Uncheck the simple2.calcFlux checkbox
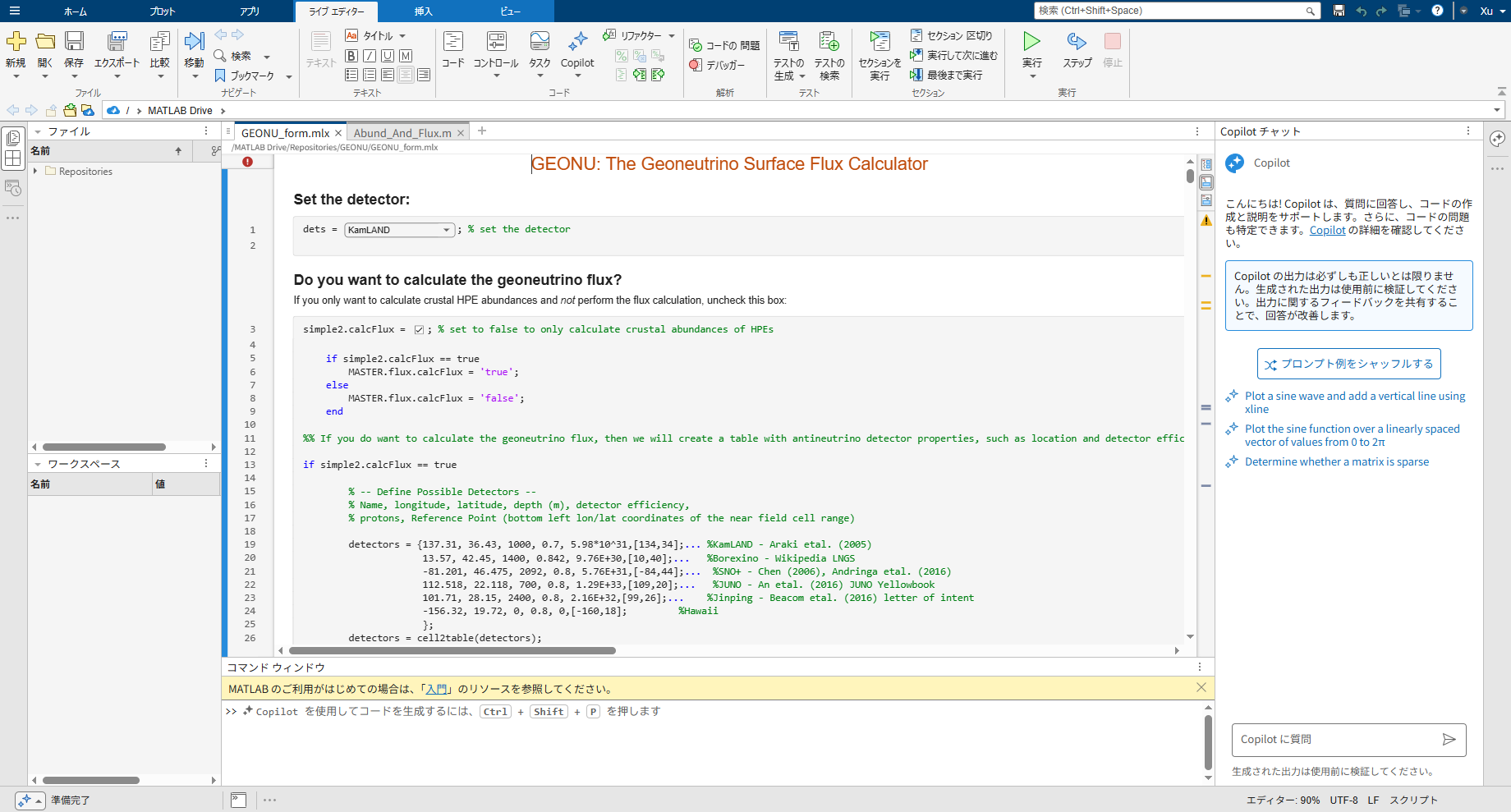Image resolution: width=1511 pixels, height=812 pixels. [420, 328]
